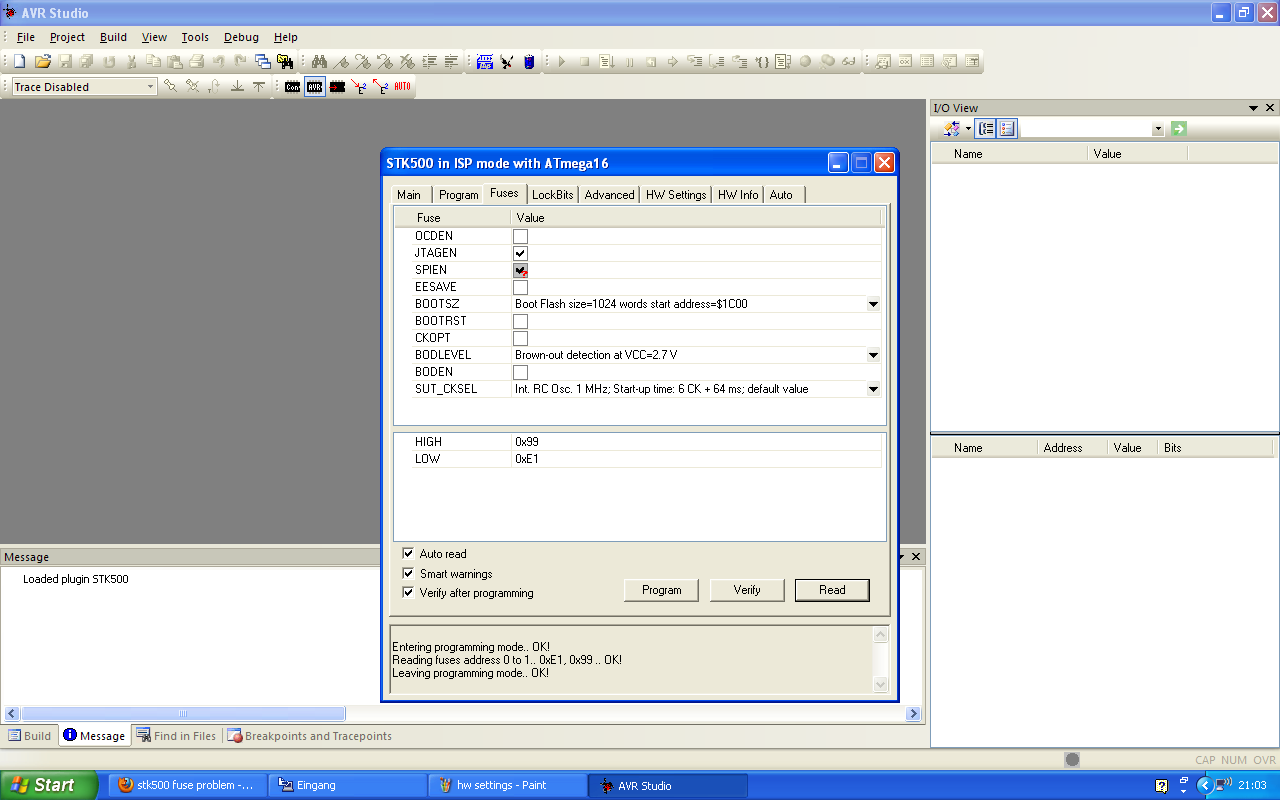
Task: Open the BODLEVEL brown-out dropdown
Action: 873,355
